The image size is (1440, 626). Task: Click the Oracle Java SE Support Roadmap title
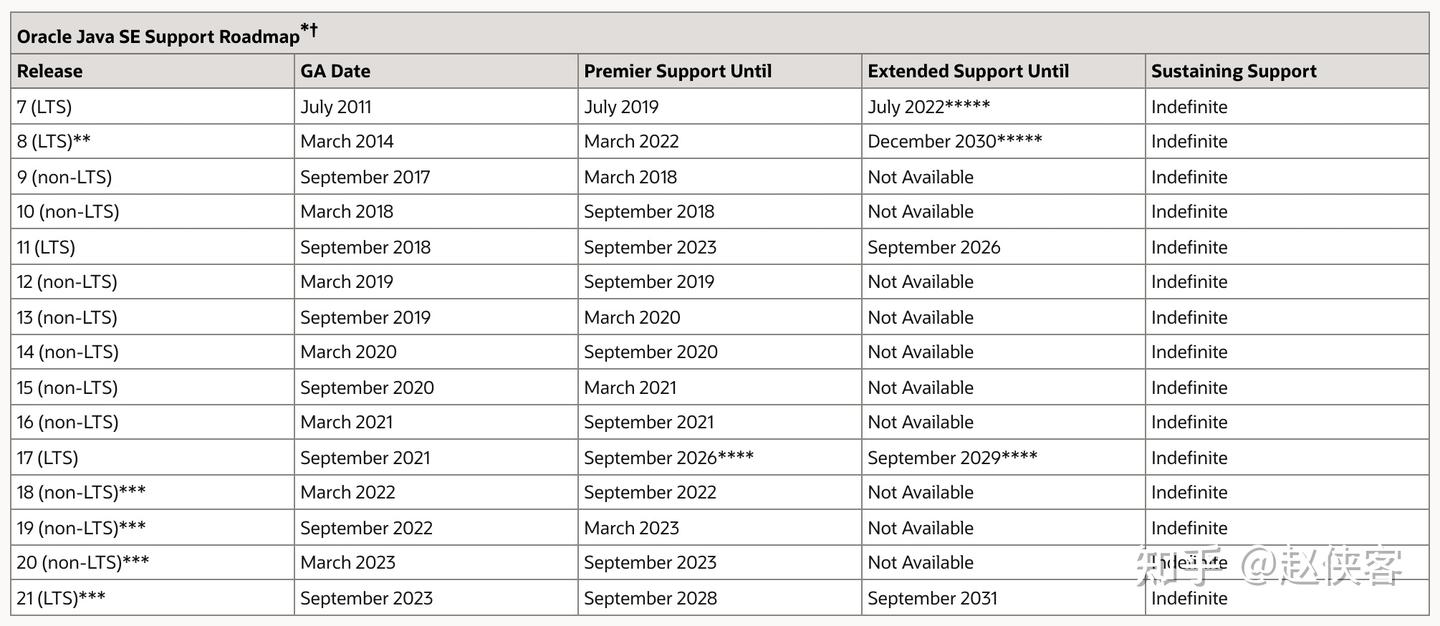pyautogui.click(x=160, y=36)
